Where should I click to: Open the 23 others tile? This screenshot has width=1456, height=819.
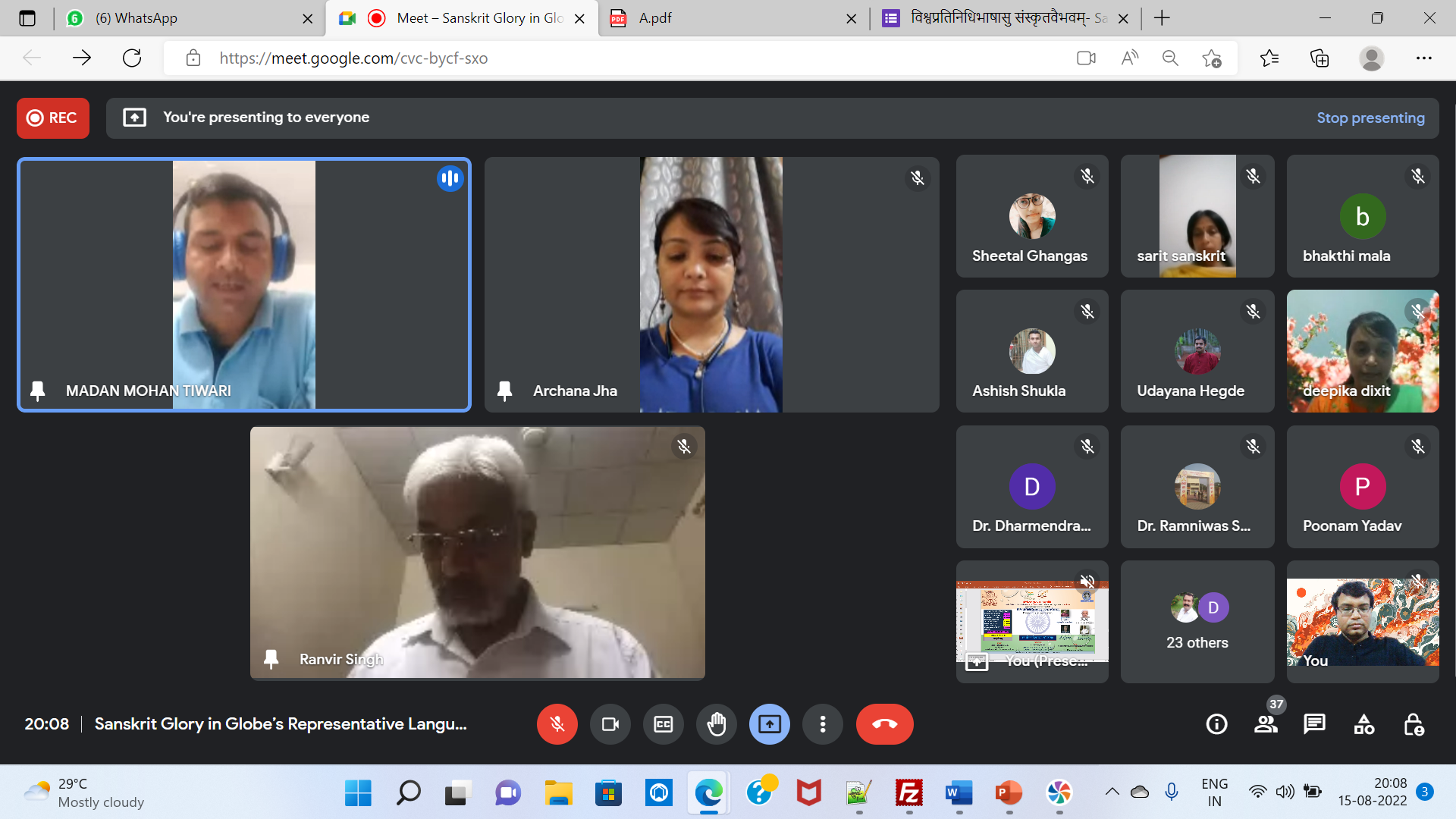click(x=1197, y=622)
